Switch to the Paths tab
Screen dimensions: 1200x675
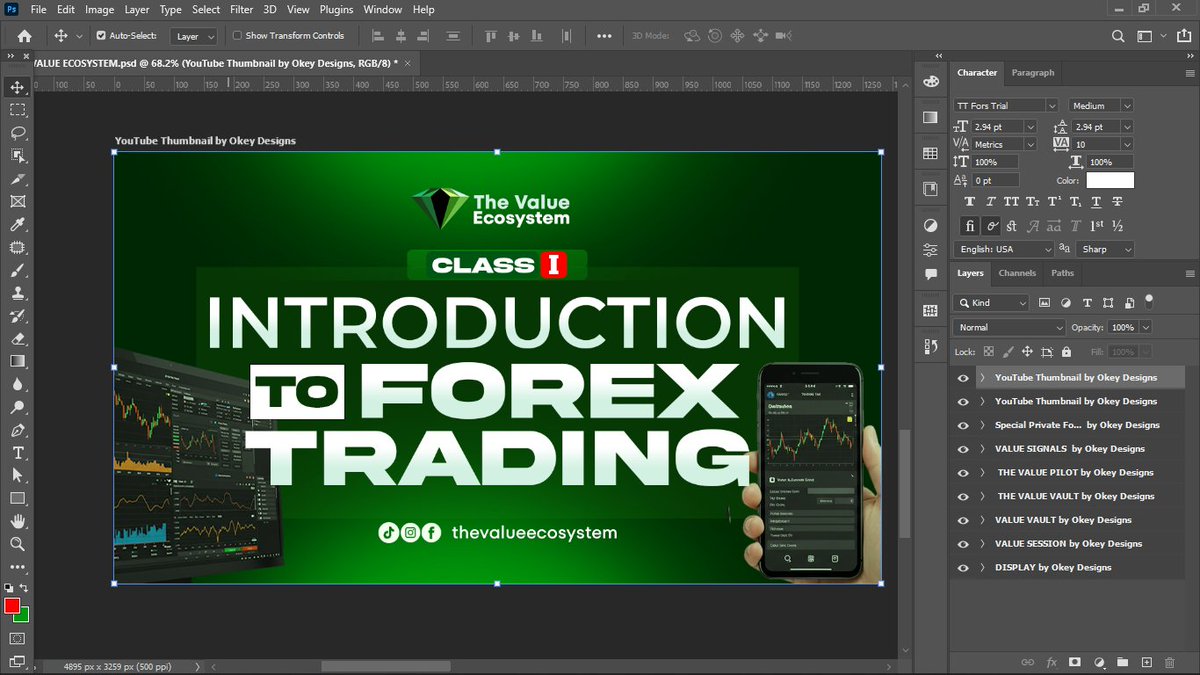1062,273
